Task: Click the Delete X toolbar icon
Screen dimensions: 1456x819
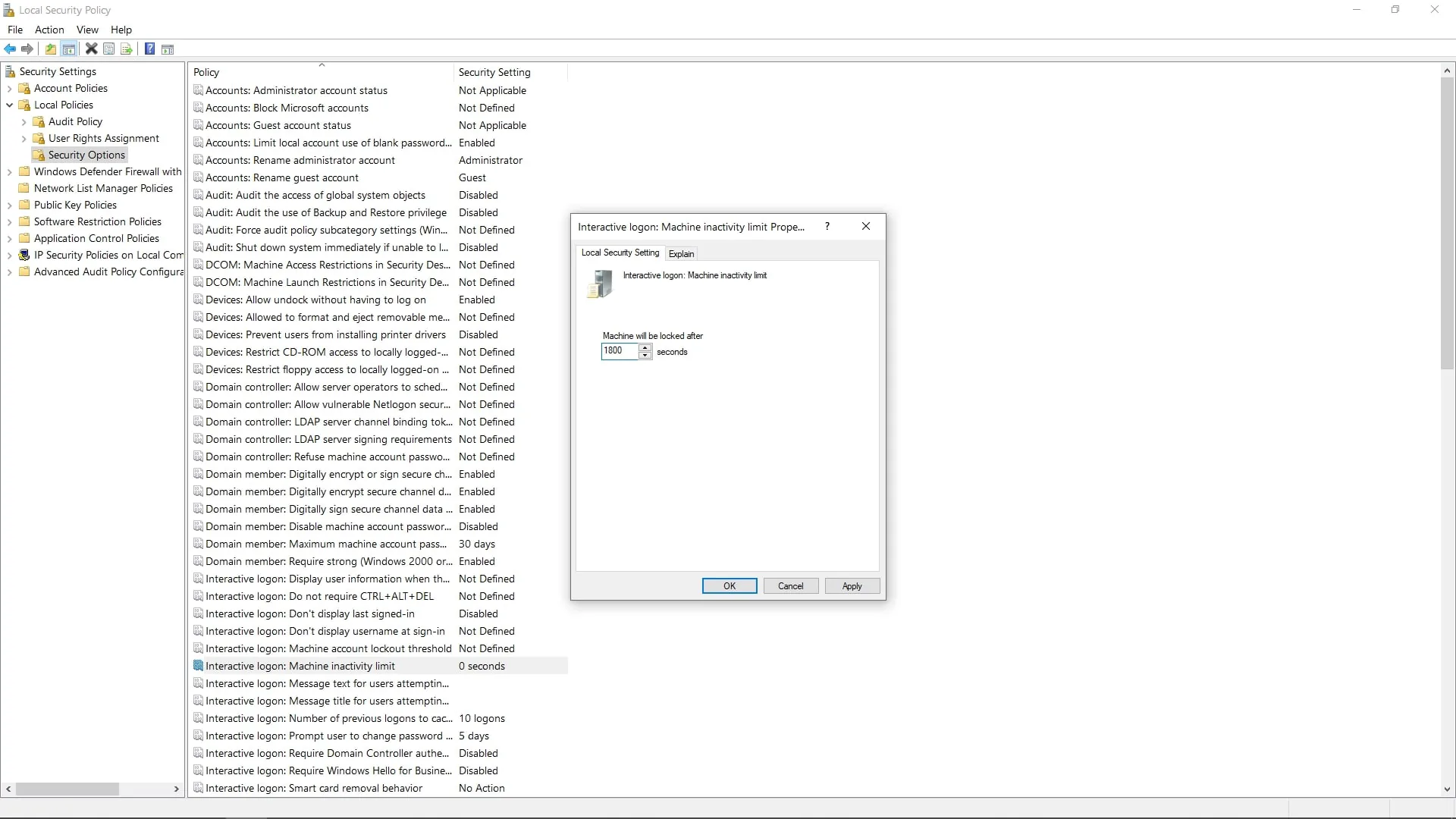Action: (91, 49)
